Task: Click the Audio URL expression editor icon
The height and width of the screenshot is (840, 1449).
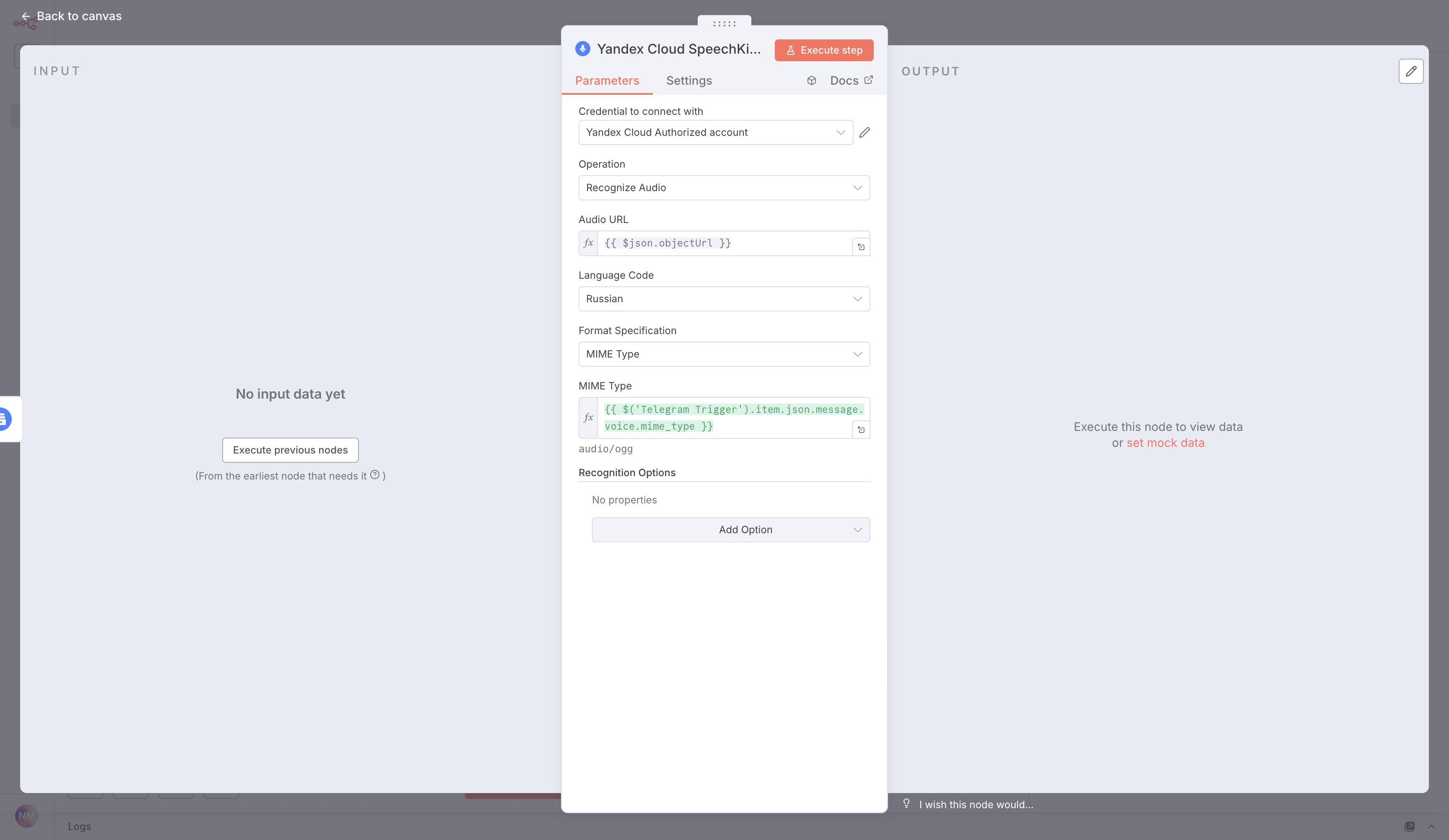Action: [861, 246]
